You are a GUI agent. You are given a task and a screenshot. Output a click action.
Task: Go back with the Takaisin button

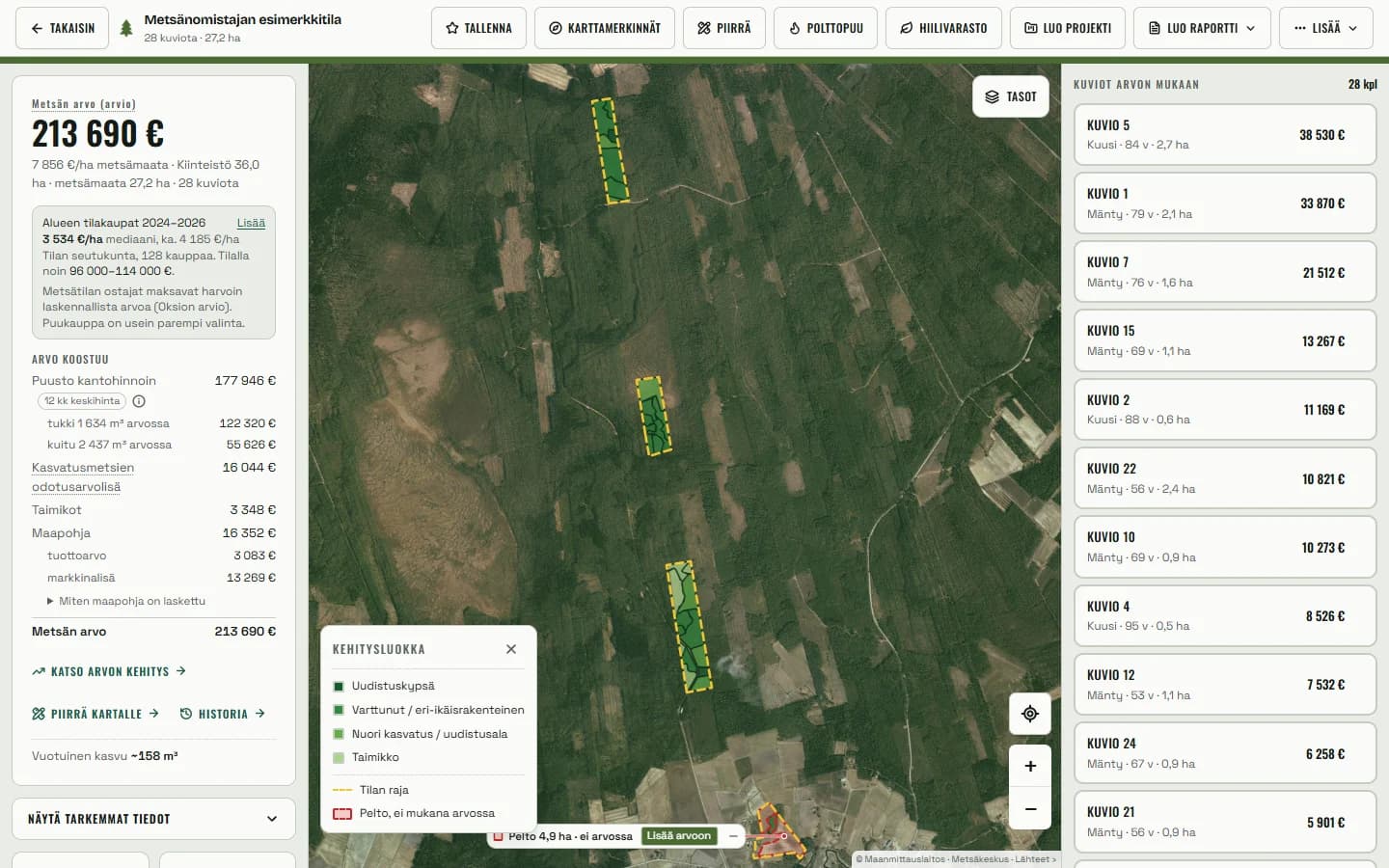point(63,28)
